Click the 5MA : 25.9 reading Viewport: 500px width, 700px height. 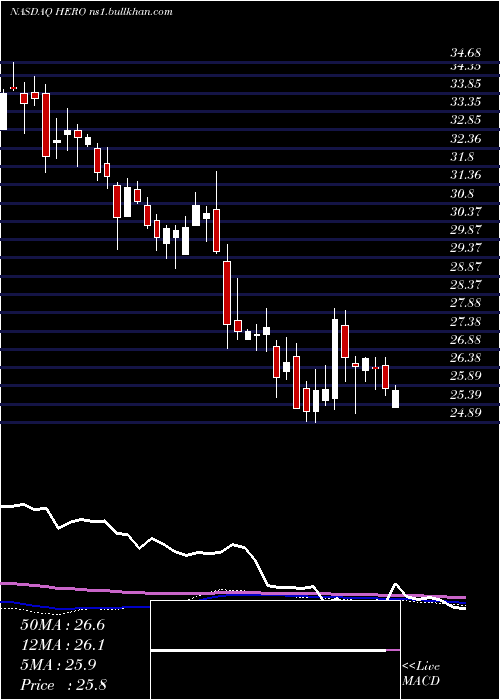[58, 665]
